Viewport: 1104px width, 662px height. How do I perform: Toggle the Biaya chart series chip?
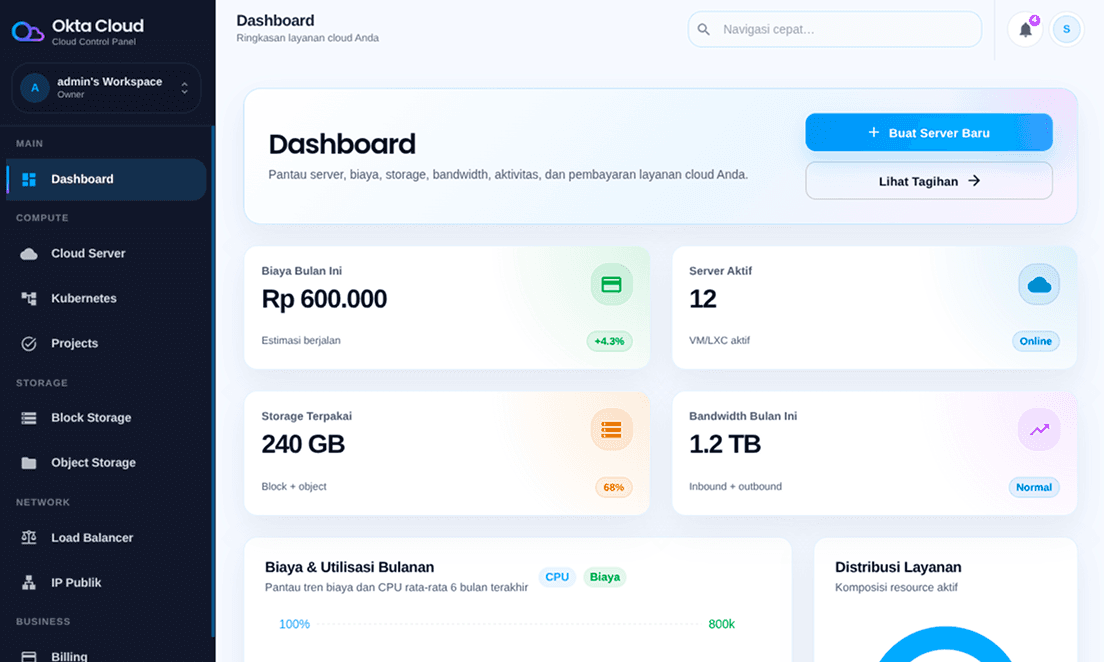pyautogui.click(x=604, y=577)
